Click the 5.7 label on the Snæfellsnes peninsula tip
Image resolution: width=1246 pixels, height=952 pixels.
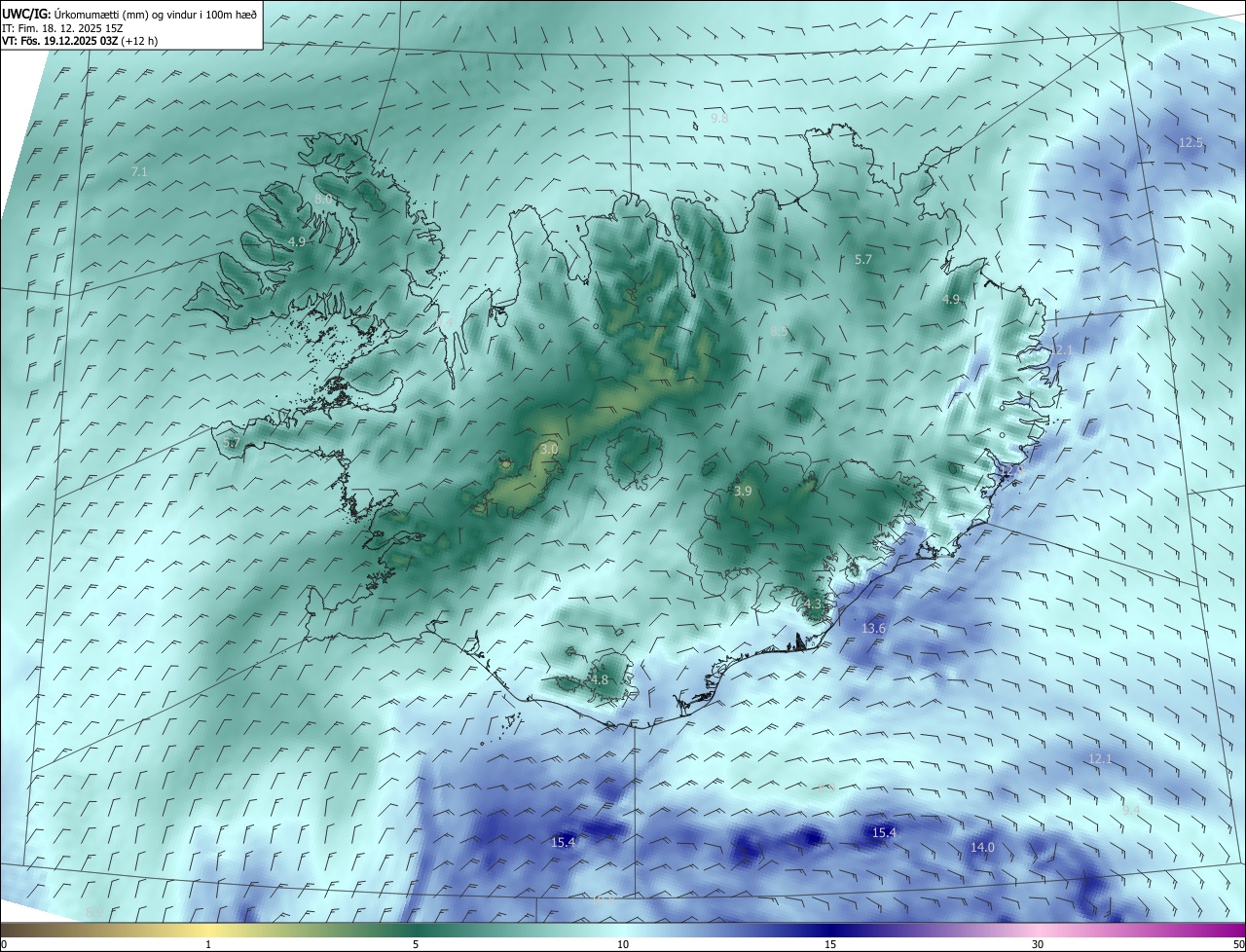click(x=231, y=443)
